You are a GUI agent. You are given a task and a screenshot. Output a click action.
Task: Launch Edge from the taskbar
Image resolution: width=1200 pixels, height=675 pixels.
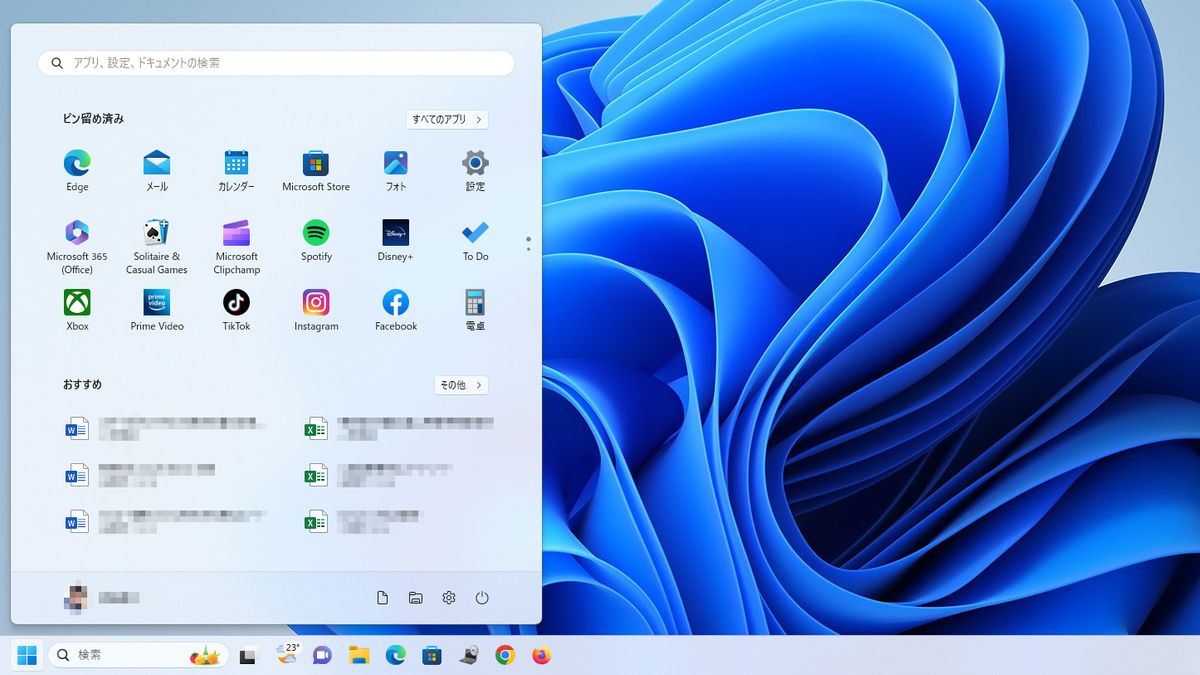(x=396, y=655)
